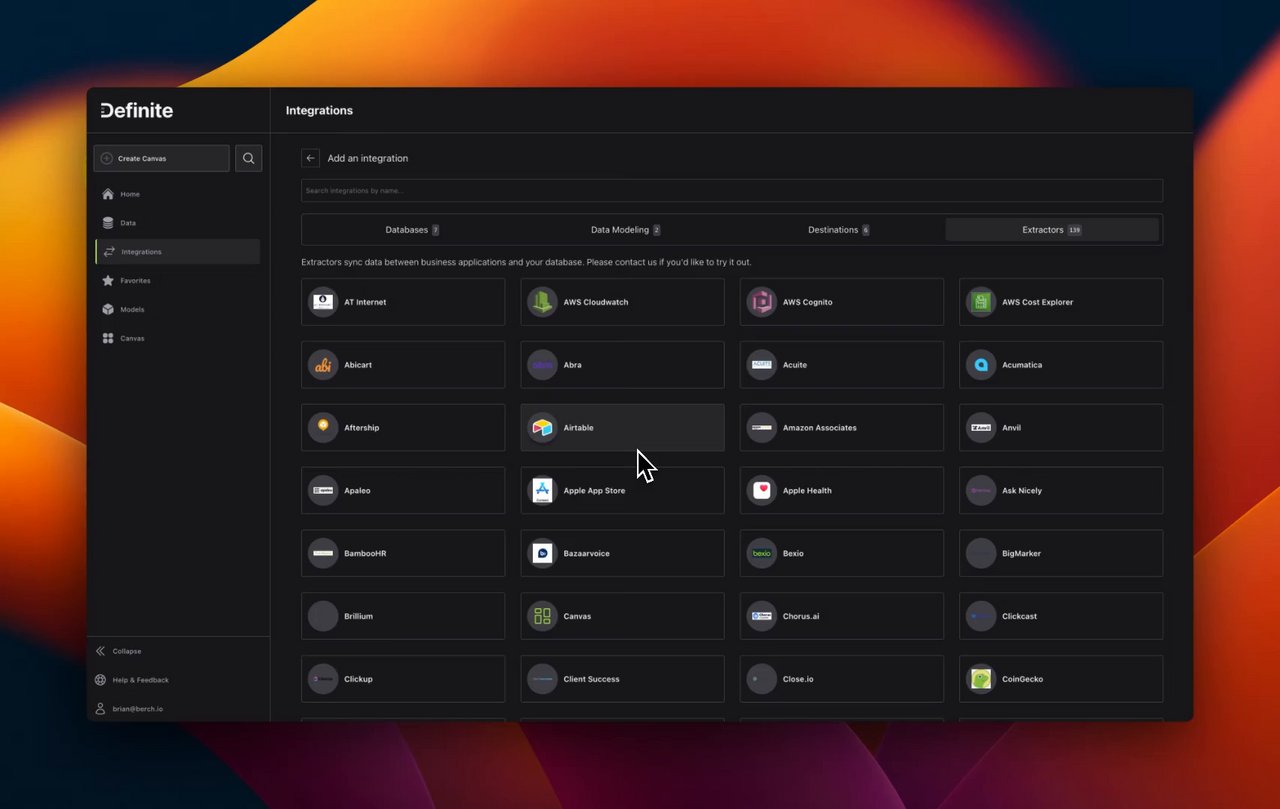The width and height of the screenshot is (1280, 809).
Task: Switch to the Data Modeling tab
Action: [625, 230]
